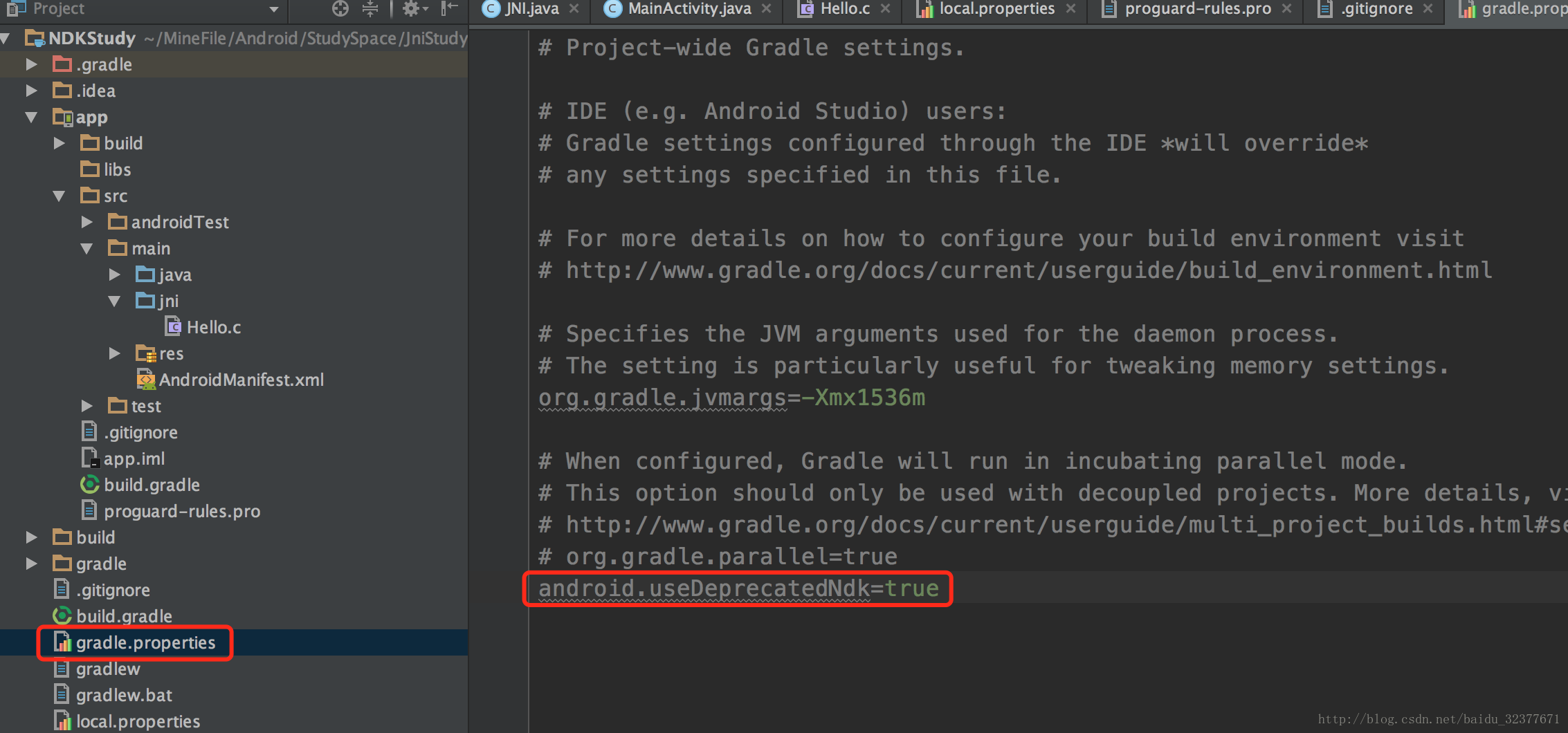Expand the test folder
Image resolution: width=1568 pixels, height=733 pixels.
[x=87, y=406]
